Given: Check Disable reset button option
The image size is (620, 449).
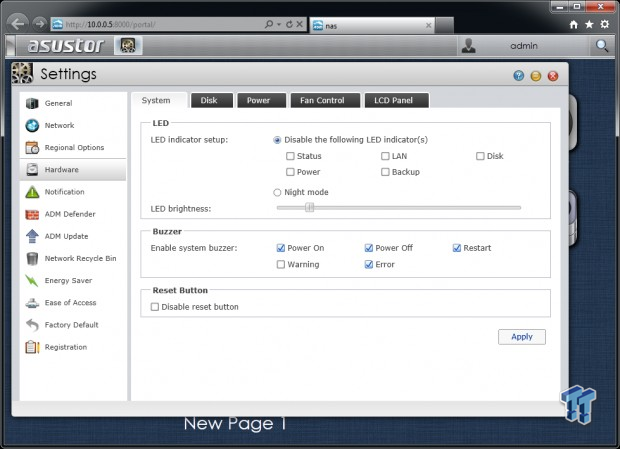Looking at the screenshot, I should pyautogui.click(x=155, y=307).
